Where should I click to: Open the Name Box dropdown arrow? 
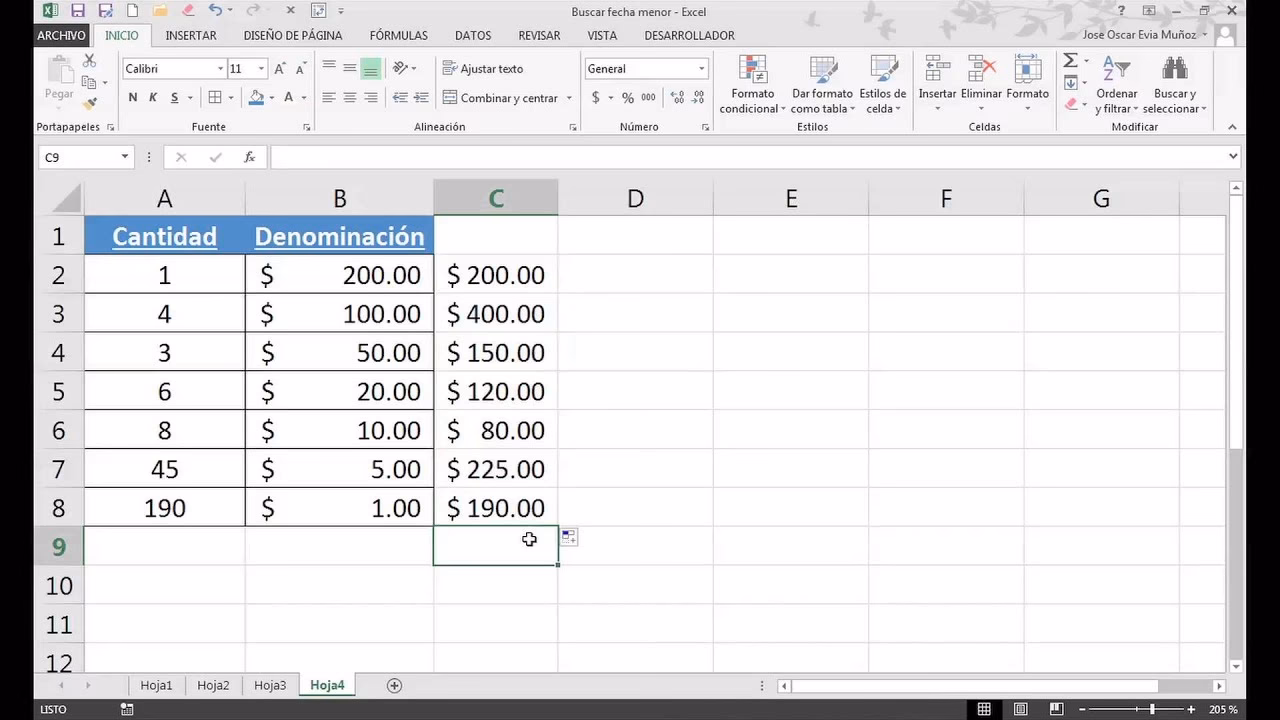coord(125,157)
